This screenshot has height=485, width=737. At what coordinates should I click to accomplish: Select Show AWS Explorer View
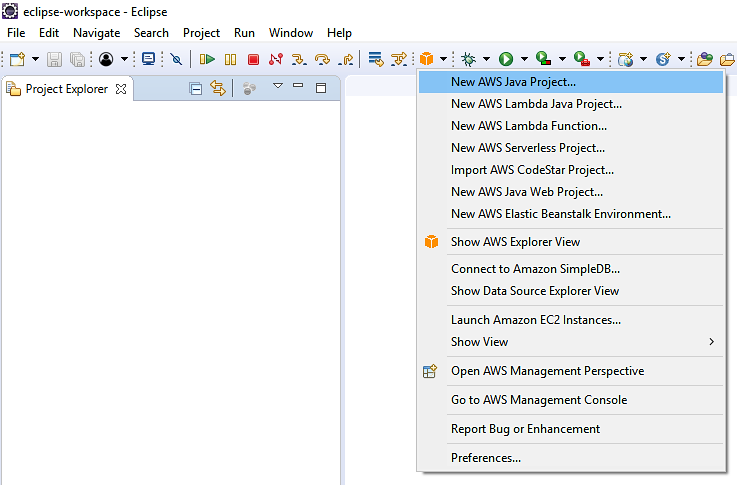571,242
